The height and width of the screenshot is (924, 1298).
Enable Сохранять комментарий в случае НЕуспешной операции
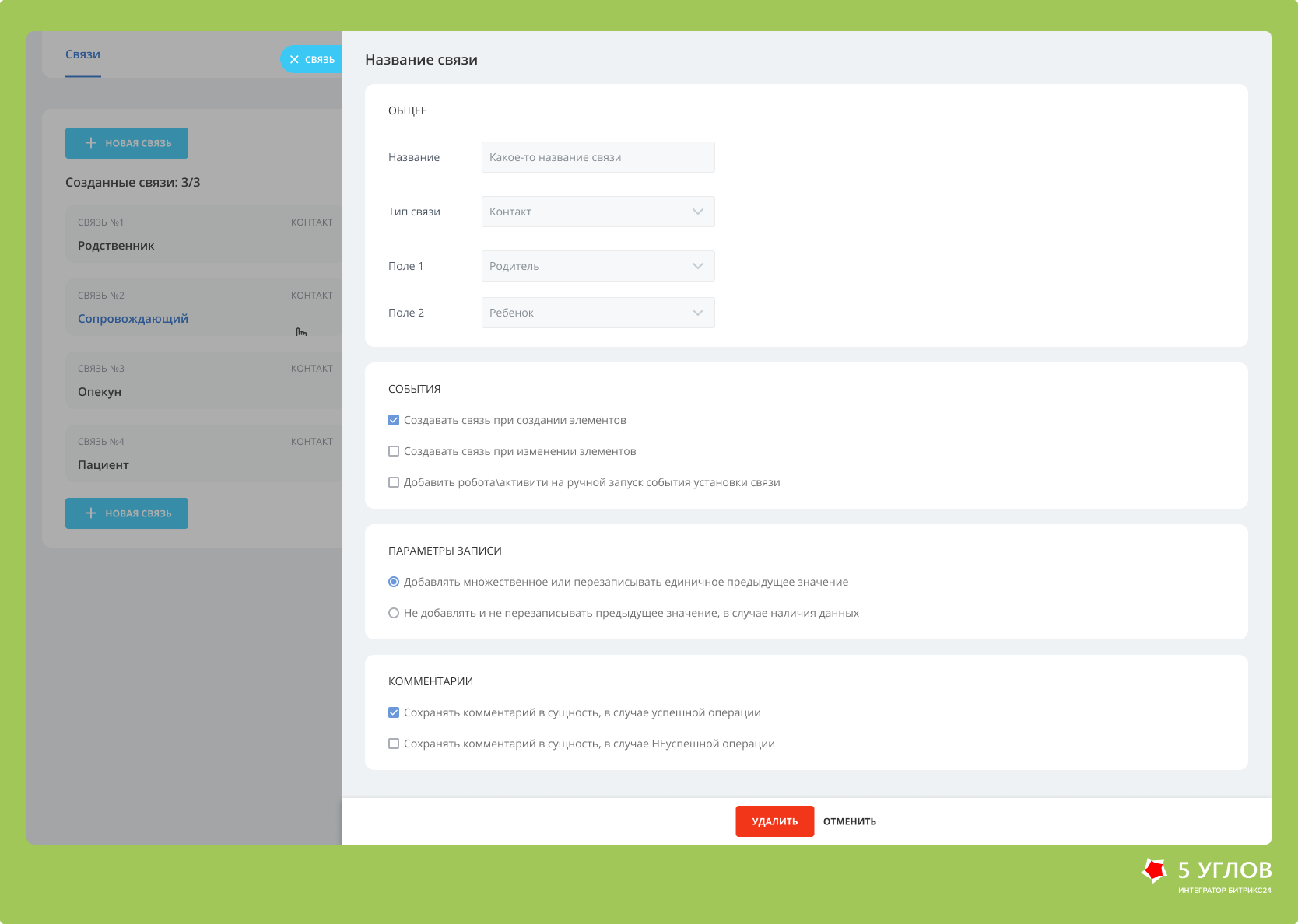pyautogui.click(x=394, y=744)
